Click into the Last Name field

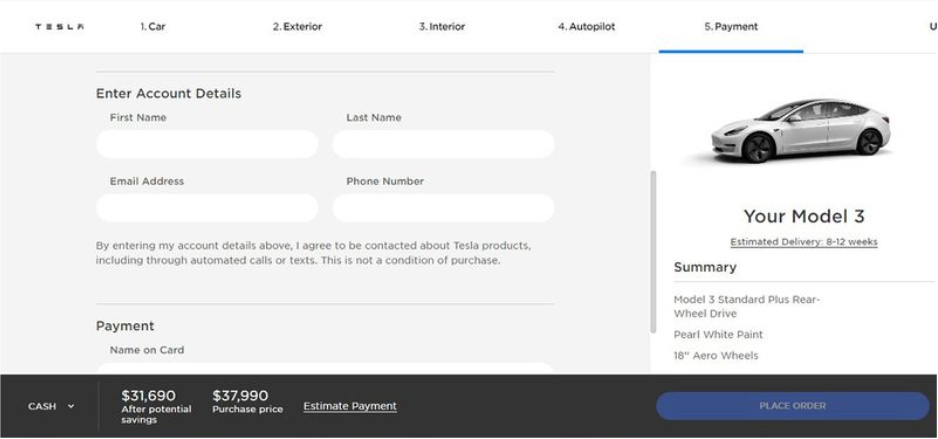pos(443,144)
